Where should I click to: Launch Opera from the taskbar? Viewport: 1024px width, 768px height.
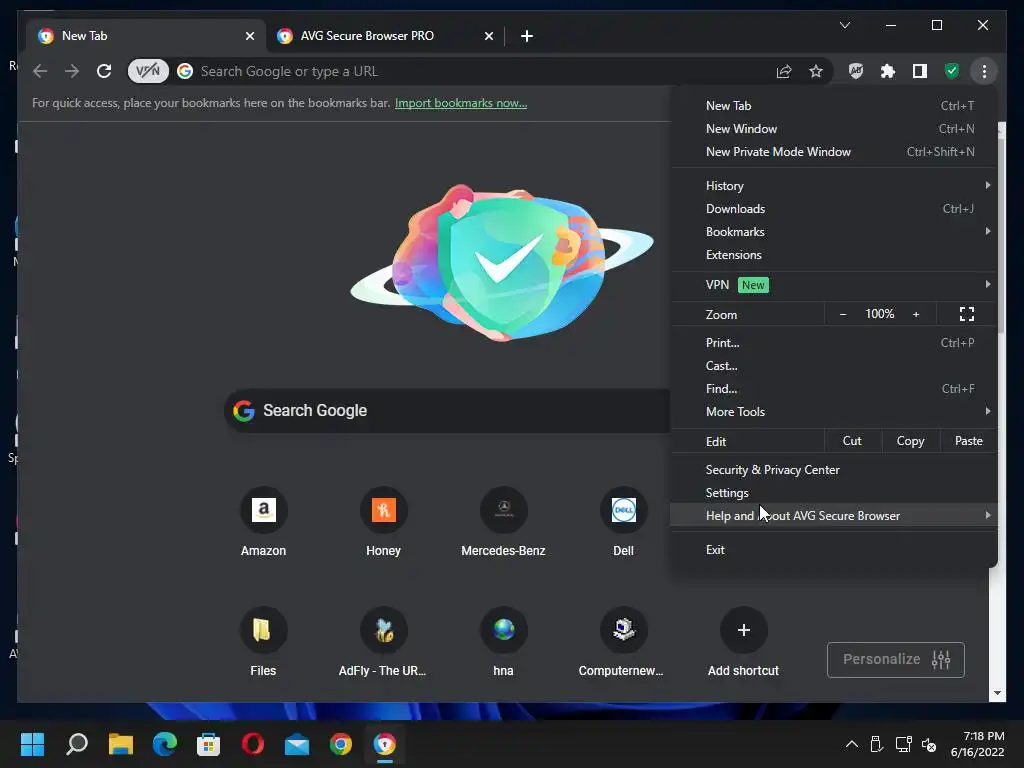pyautogui.click(x=253, y=744)
